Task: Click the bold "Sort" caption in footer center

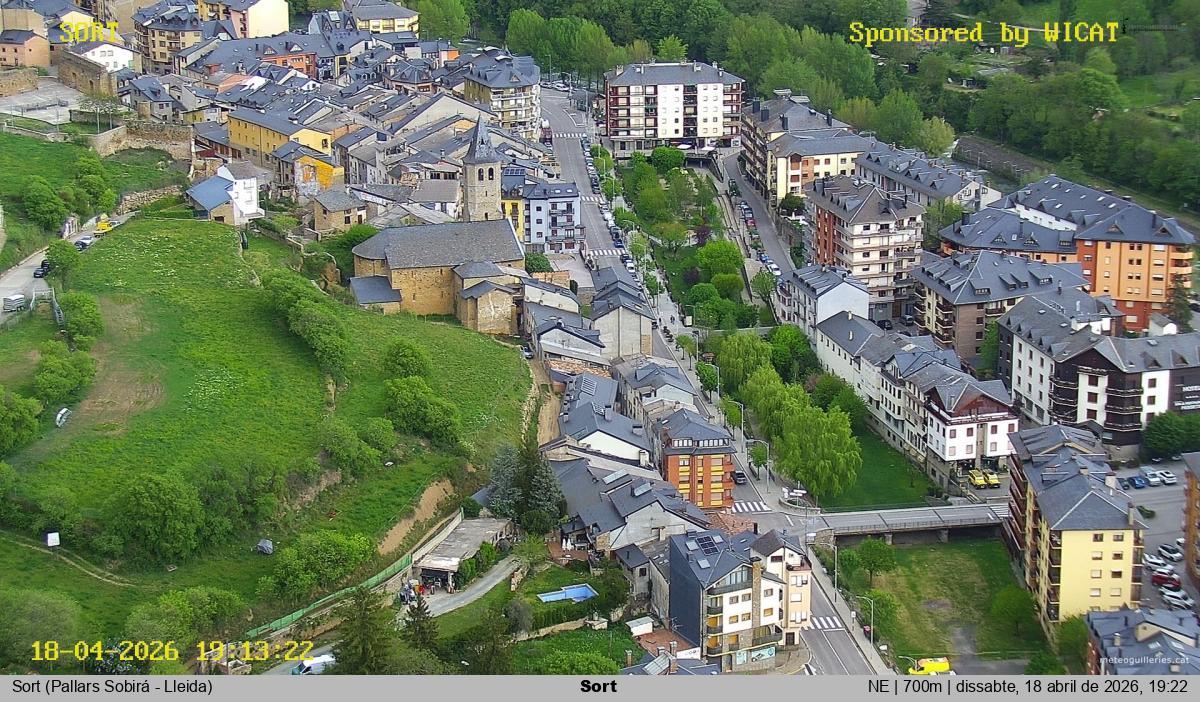Action: coord(598,687)
